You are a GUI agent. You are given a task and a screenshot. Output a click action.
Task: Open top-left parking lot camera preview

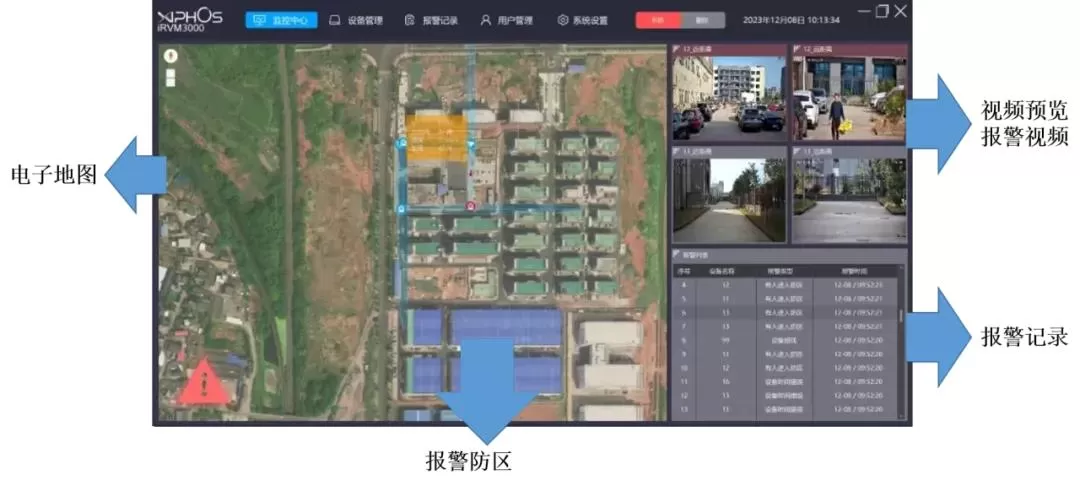click(729, 97)
